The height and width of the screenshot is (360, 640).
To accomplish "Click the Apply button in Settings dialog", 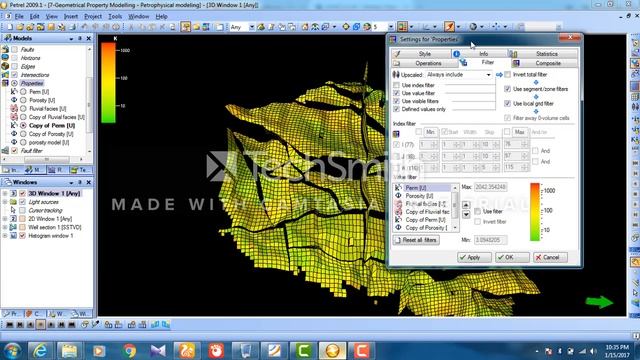I will pyautogui.click(x=474, y=257).
